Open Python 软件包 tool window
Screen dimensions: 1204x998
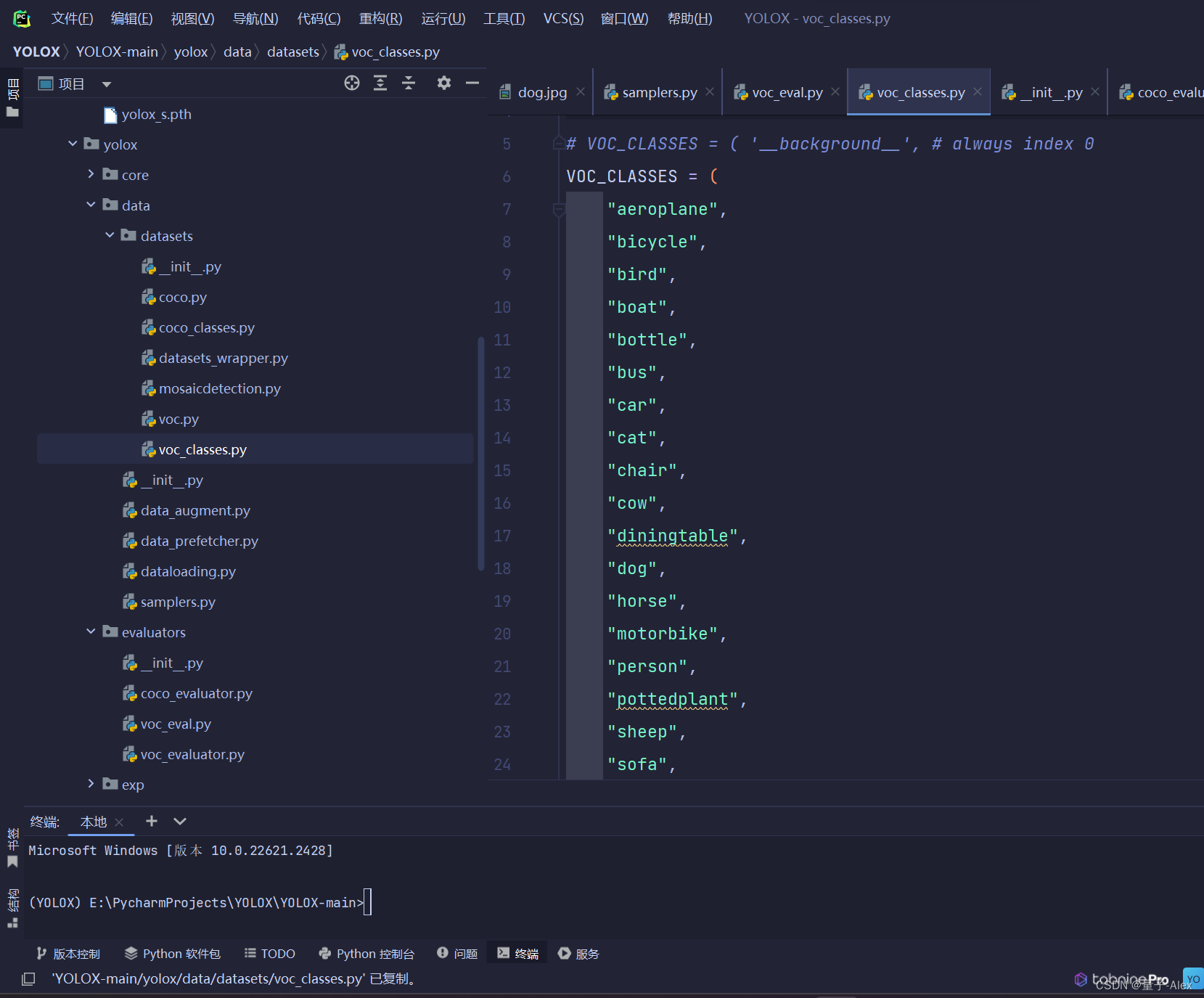tap(173, 953)
